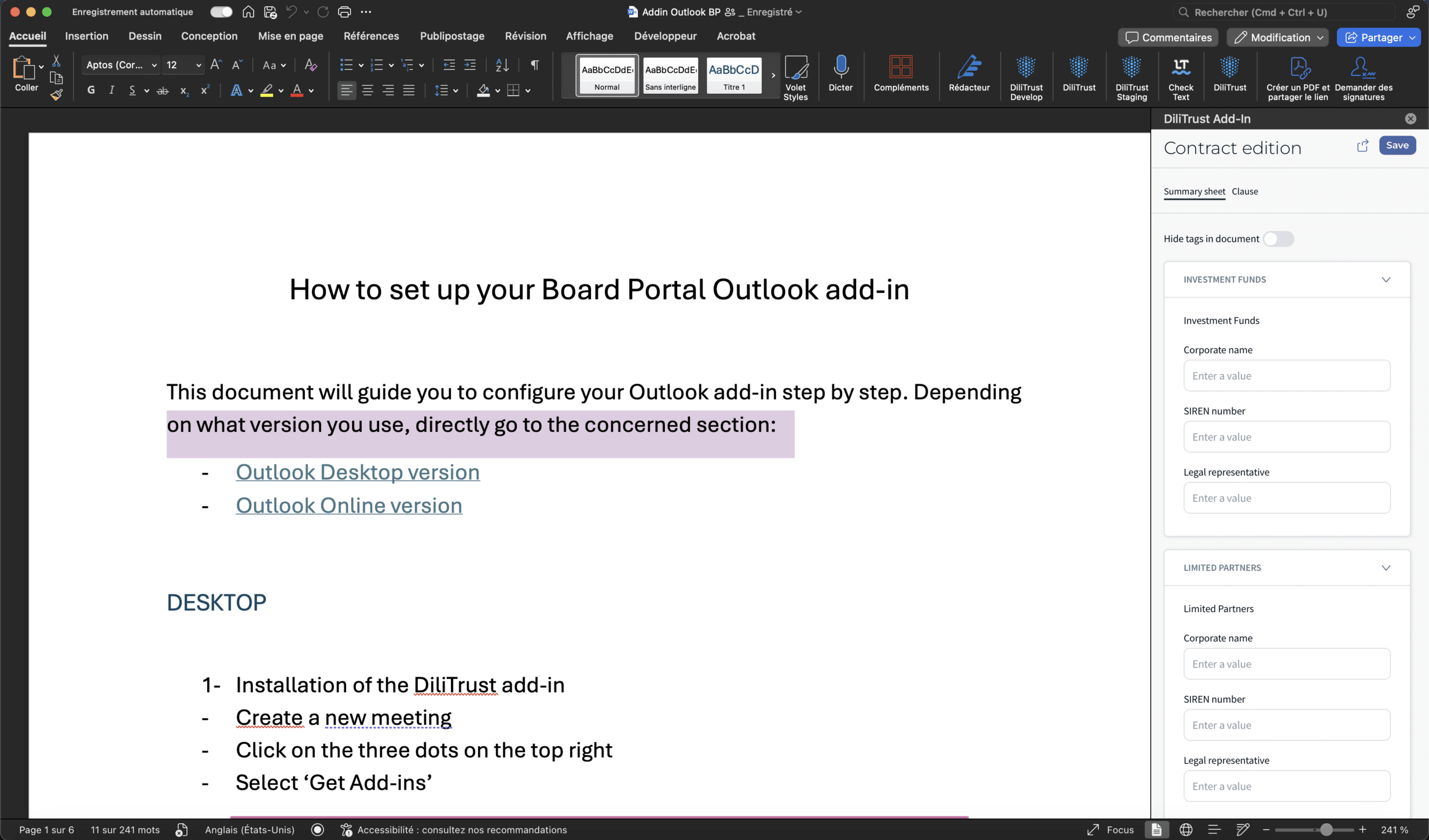Collapse the Limited Partners section
Viewport: 1429px width, 840px height.
[1385, 568]
